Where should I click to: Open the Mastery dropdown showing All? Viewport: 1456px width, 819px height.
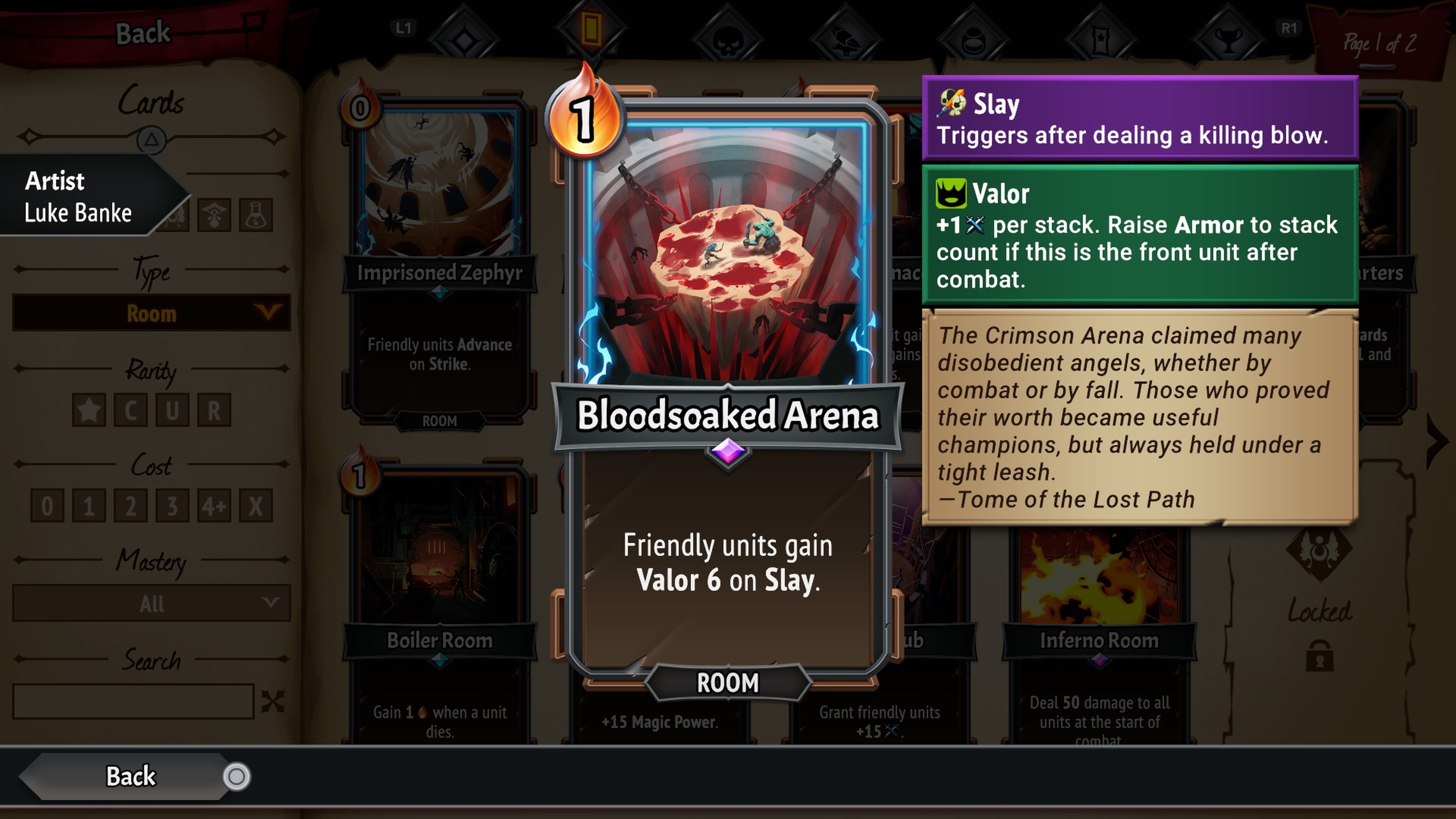[152, 603]
